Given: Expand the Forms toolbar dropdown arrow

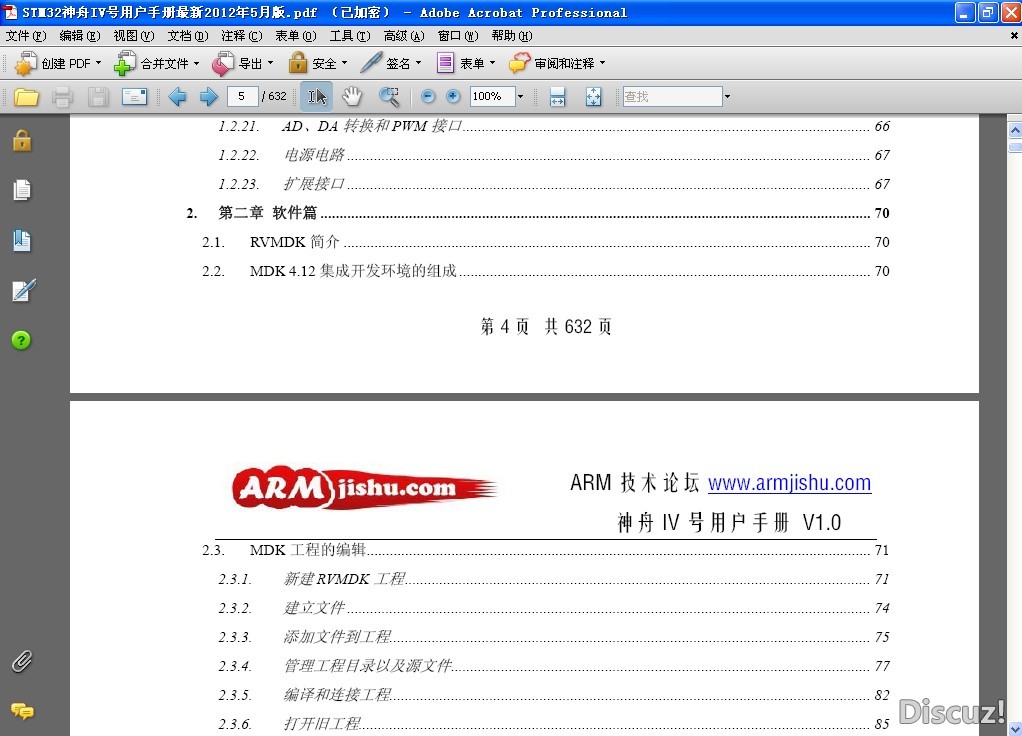Looking at the screenshot, I should tap(493, 63).
